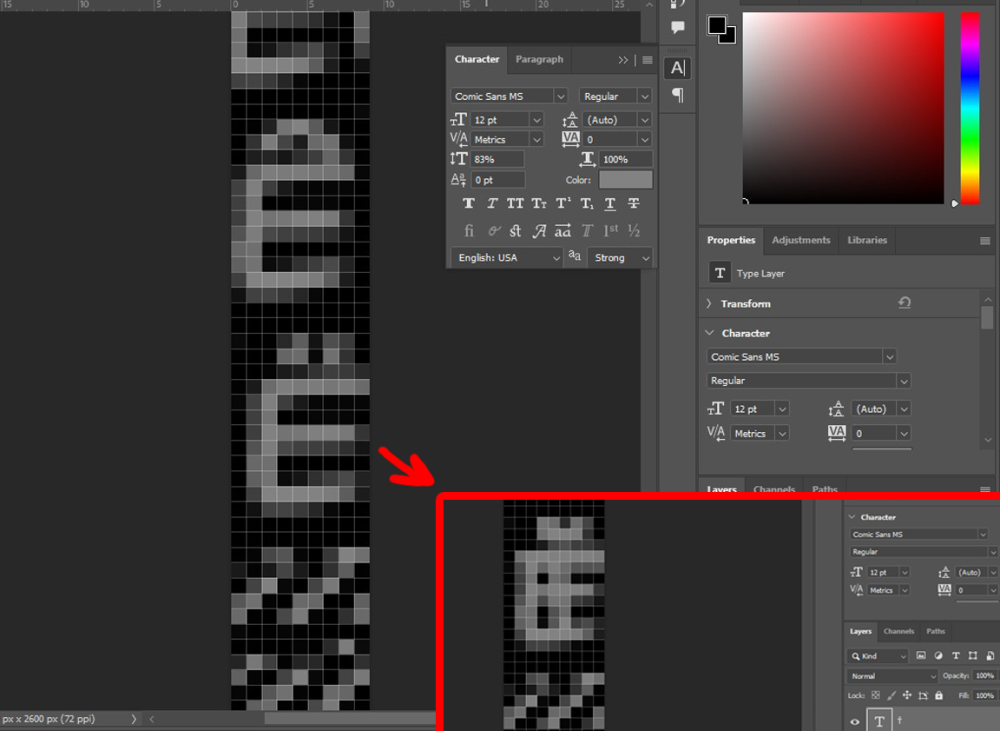Open the Character panel flyout menu

pos(647,60)
